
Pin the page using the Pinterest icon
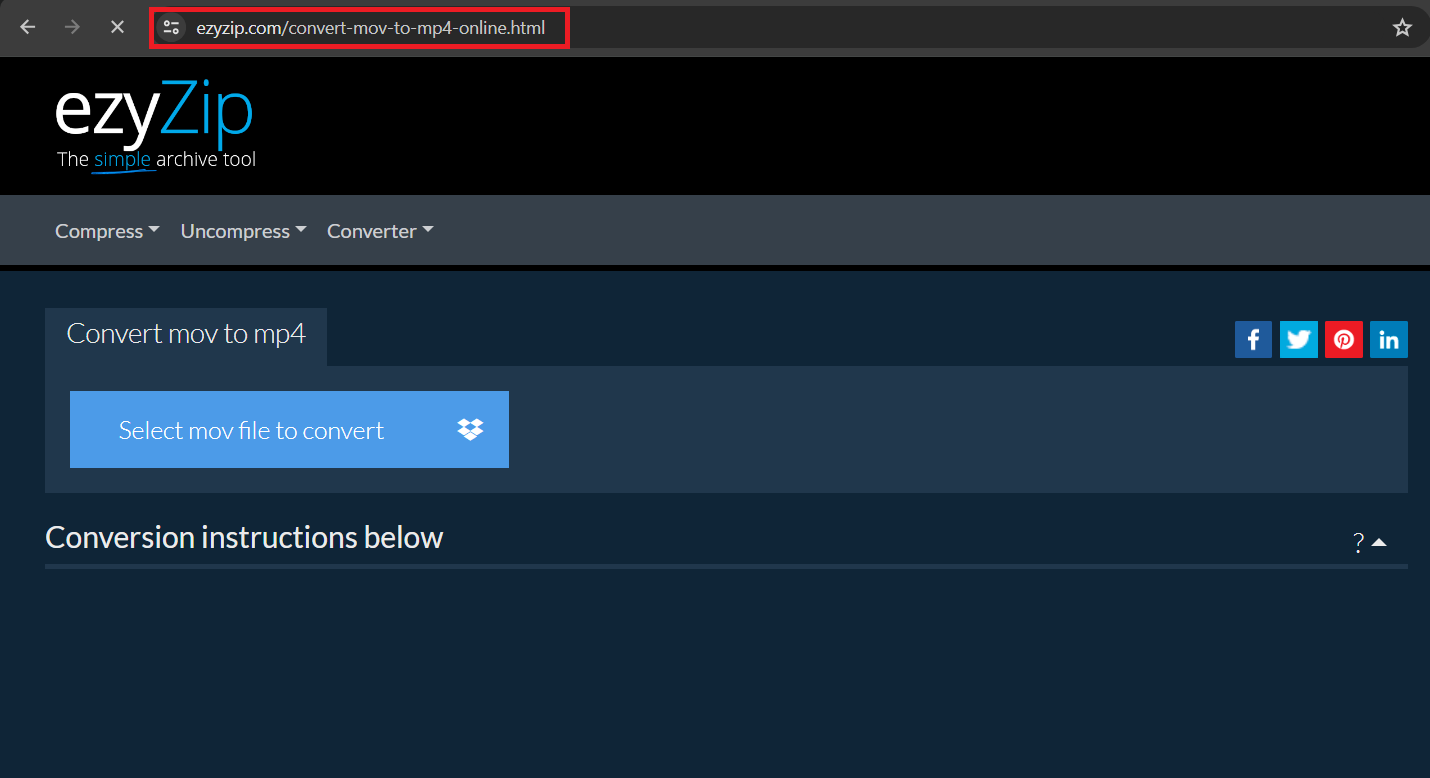click(x=1343, y=339)
